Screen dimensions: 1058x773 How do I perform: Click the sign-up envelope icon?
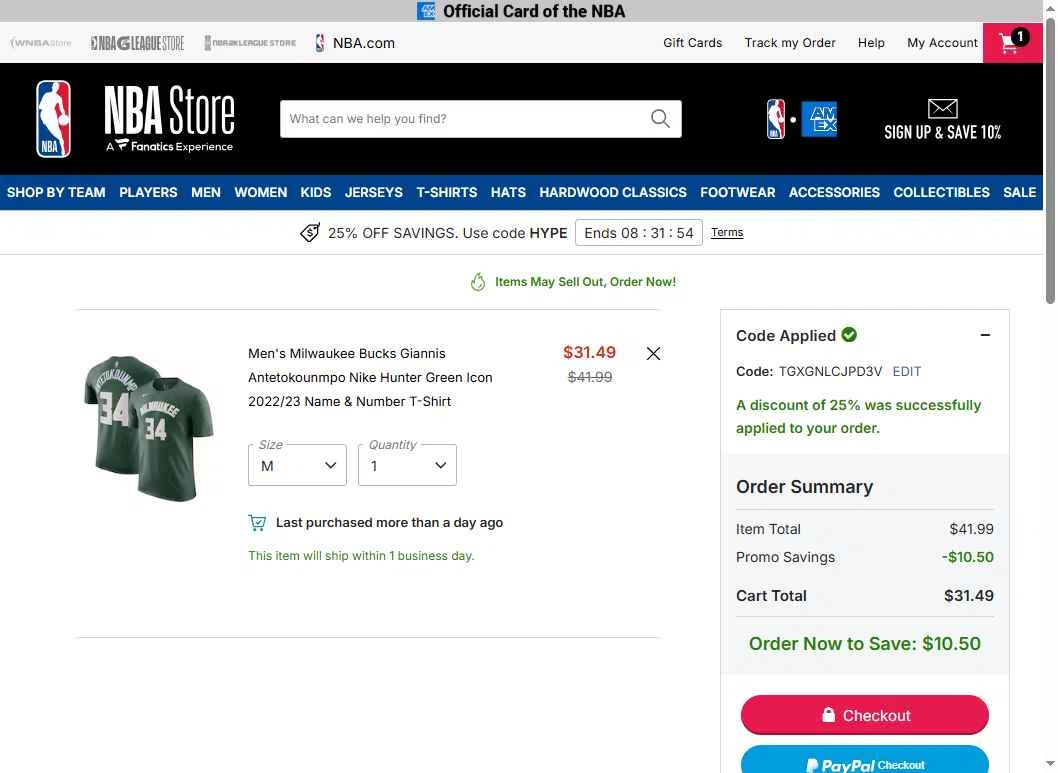click(942, 108)
